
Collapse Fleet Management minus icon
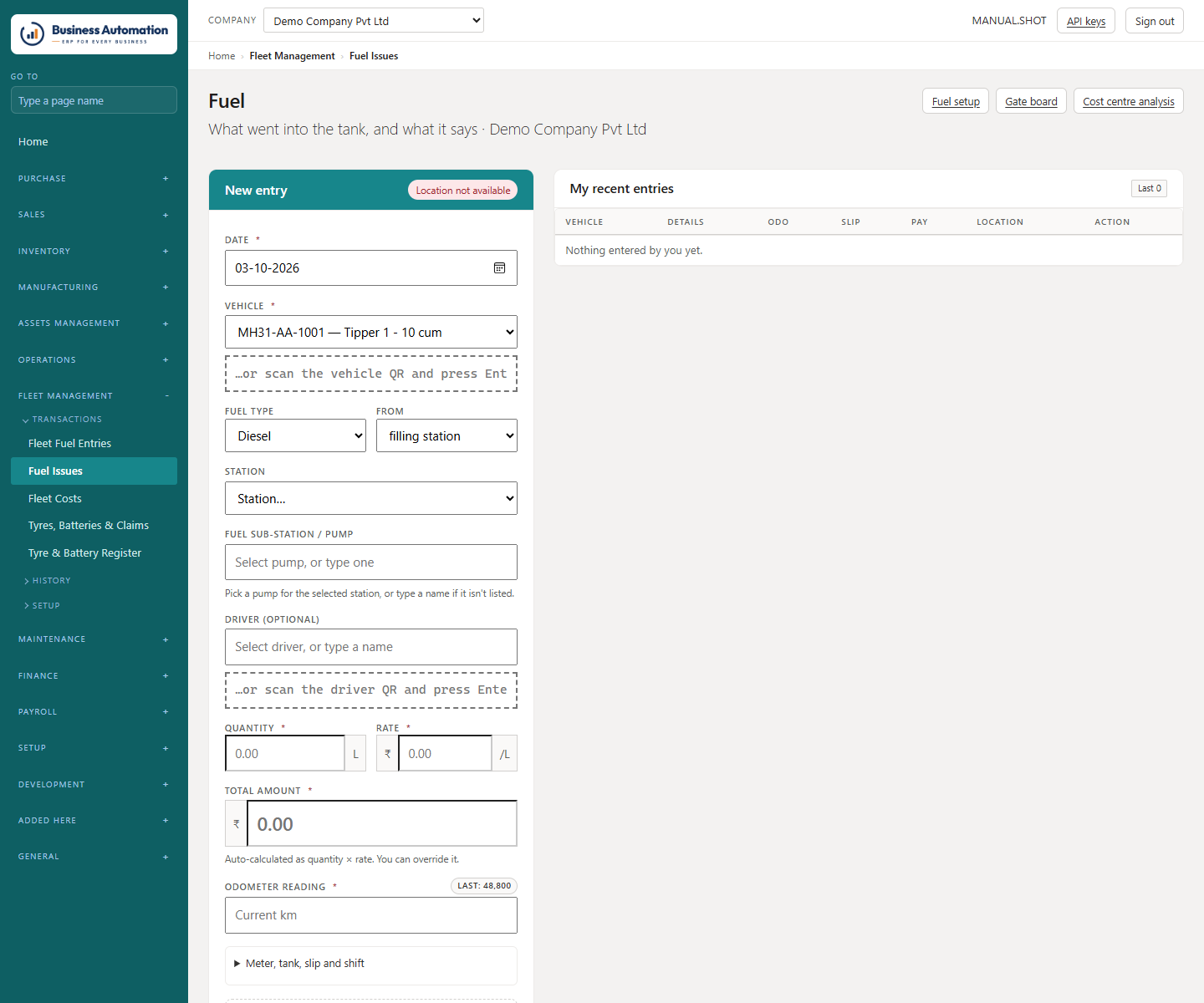pos(166,396)
